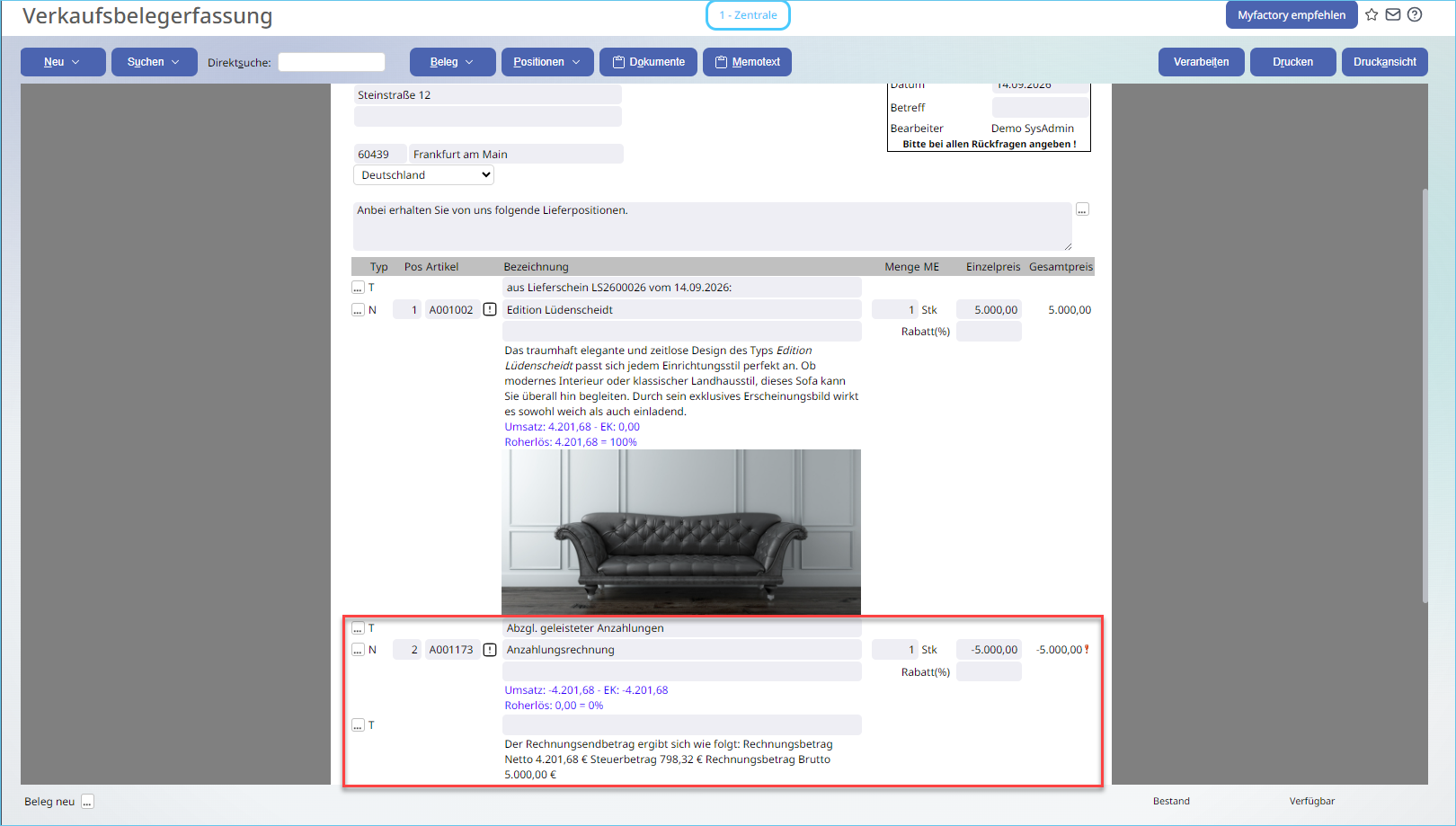The width and height of the screenshot is (1456, 826).
Task: Click the Anbei erhalten Sie intro textarea
Action: click(713, 226)
